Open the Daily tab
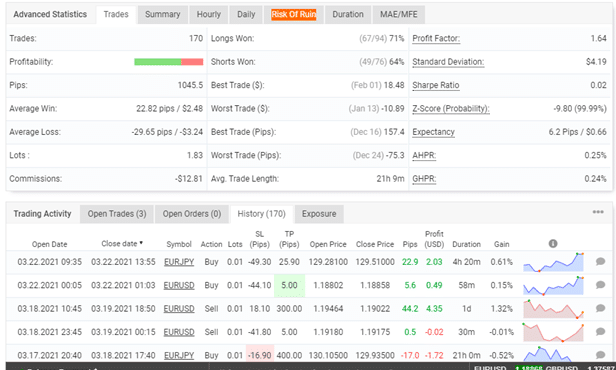 (246, 15)
